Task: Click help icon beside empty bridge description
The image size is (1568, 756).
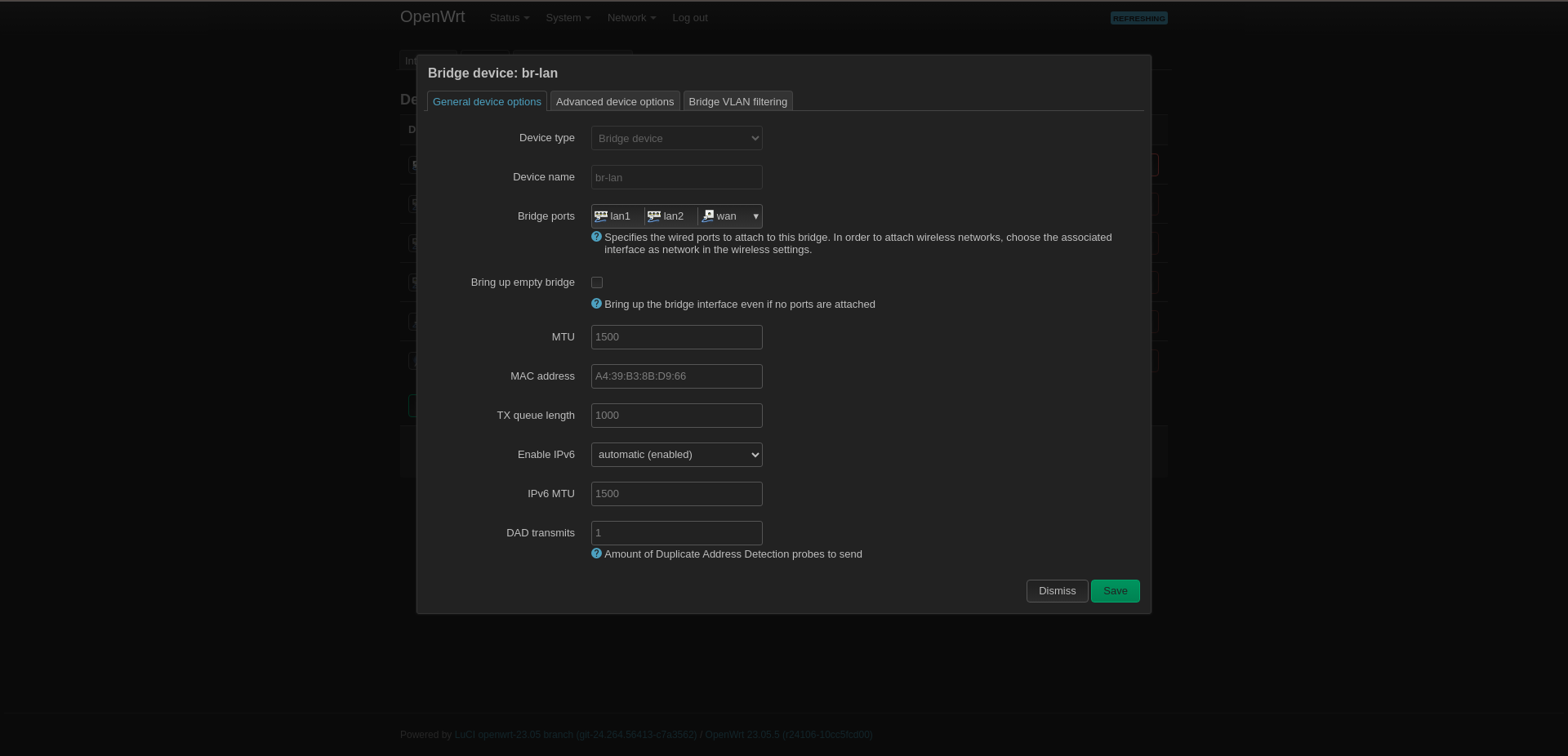Action: [x=596, y=304]
